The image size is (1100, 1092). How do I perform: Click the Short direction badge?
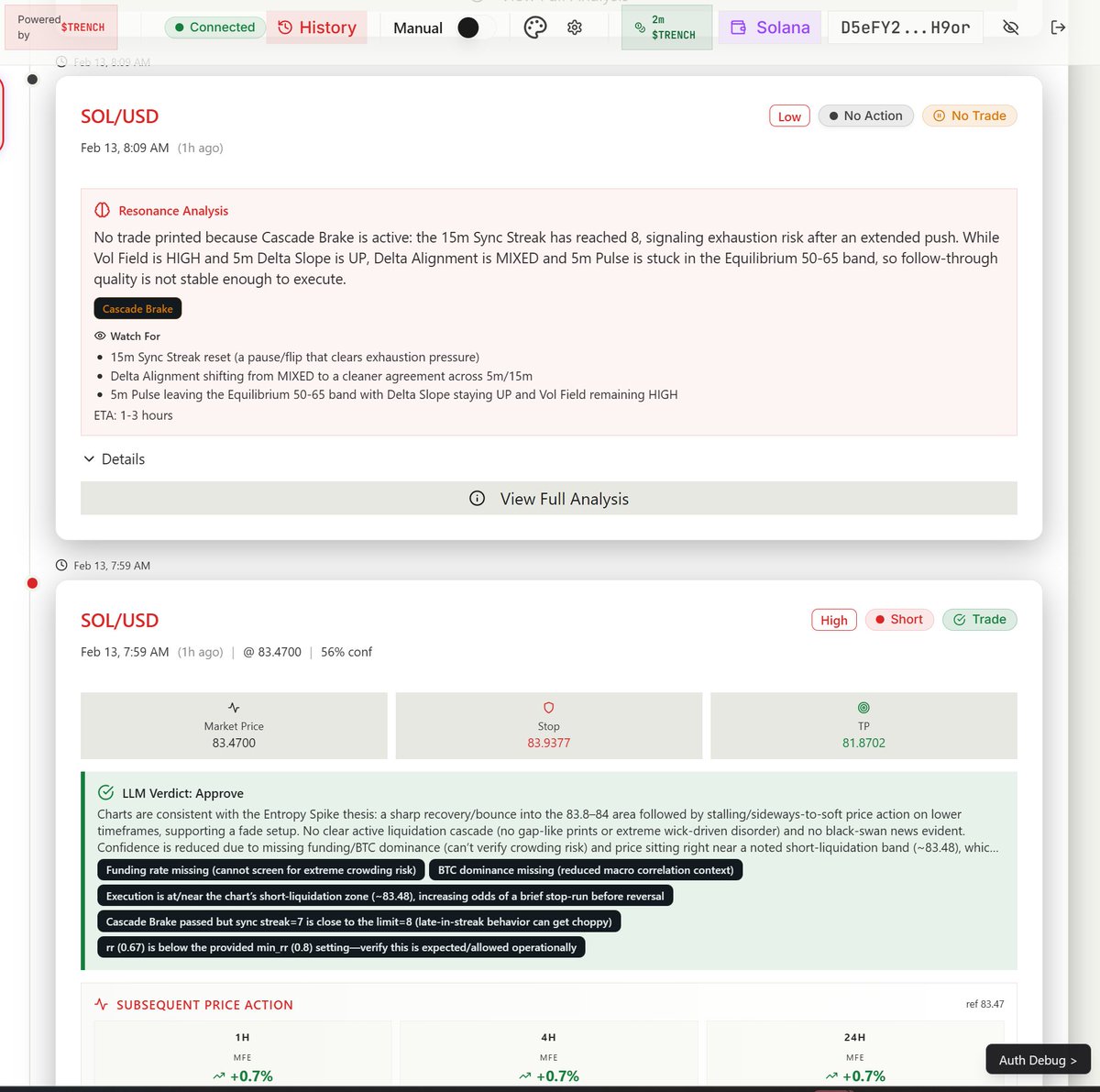(899, 620)
